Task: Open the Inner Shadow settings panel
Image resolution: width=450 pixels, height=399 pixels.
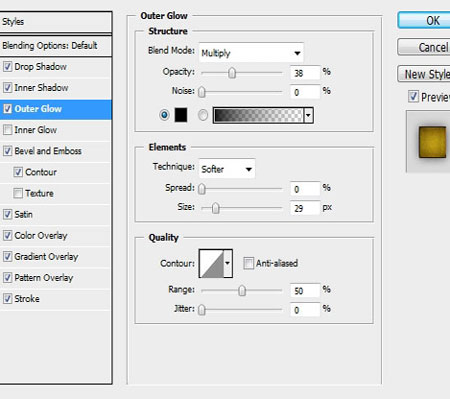Action: (41, 88)
